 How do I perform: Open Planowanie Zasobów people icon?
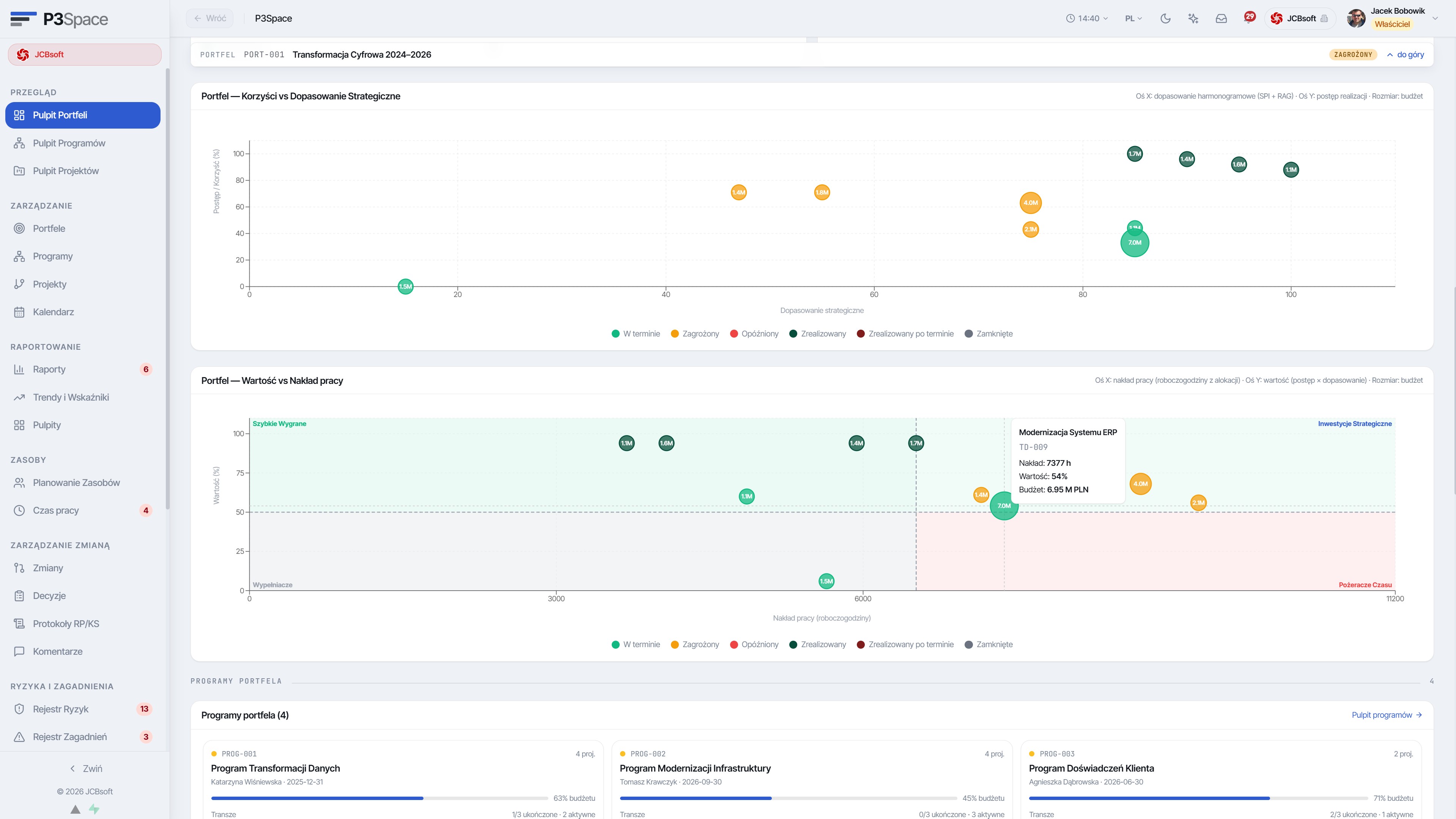(x=19, y=483)
